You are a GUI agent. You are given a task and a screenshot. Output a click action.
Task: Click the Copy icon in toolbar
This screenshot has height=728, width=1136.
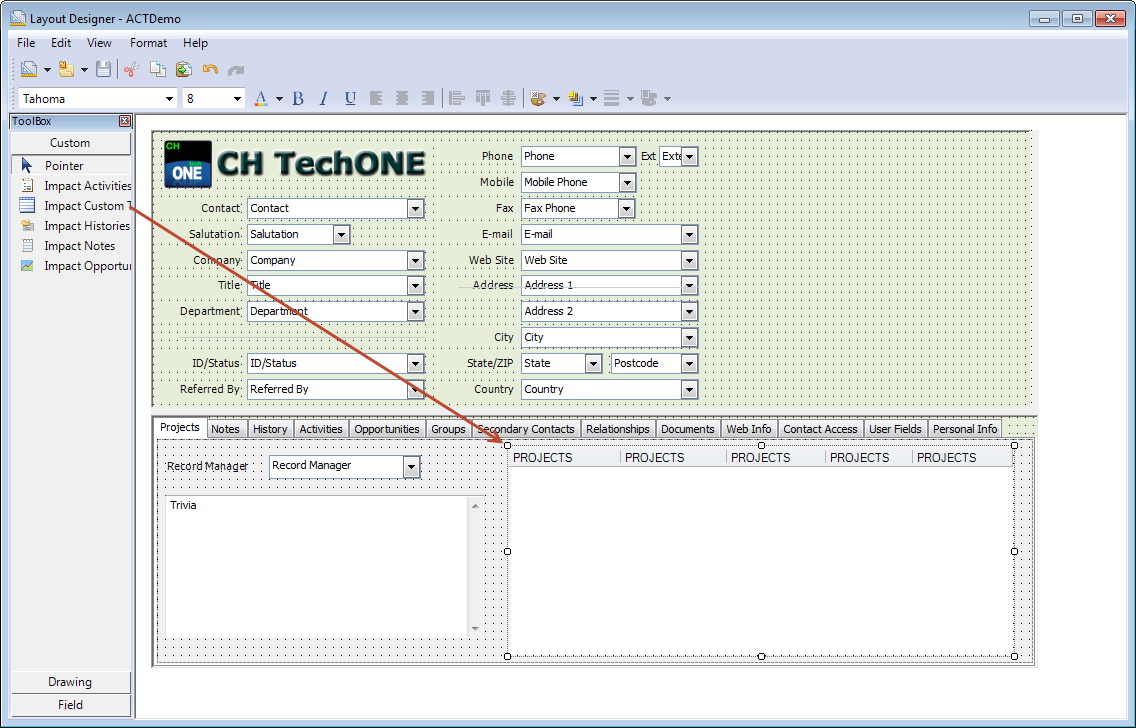[x=158, y=69]
